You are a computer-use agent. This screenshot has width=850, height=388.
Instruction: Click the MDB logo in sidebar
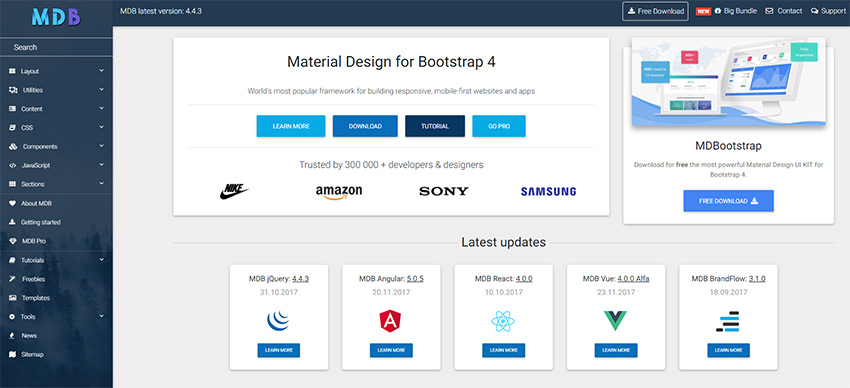[56, 17]
